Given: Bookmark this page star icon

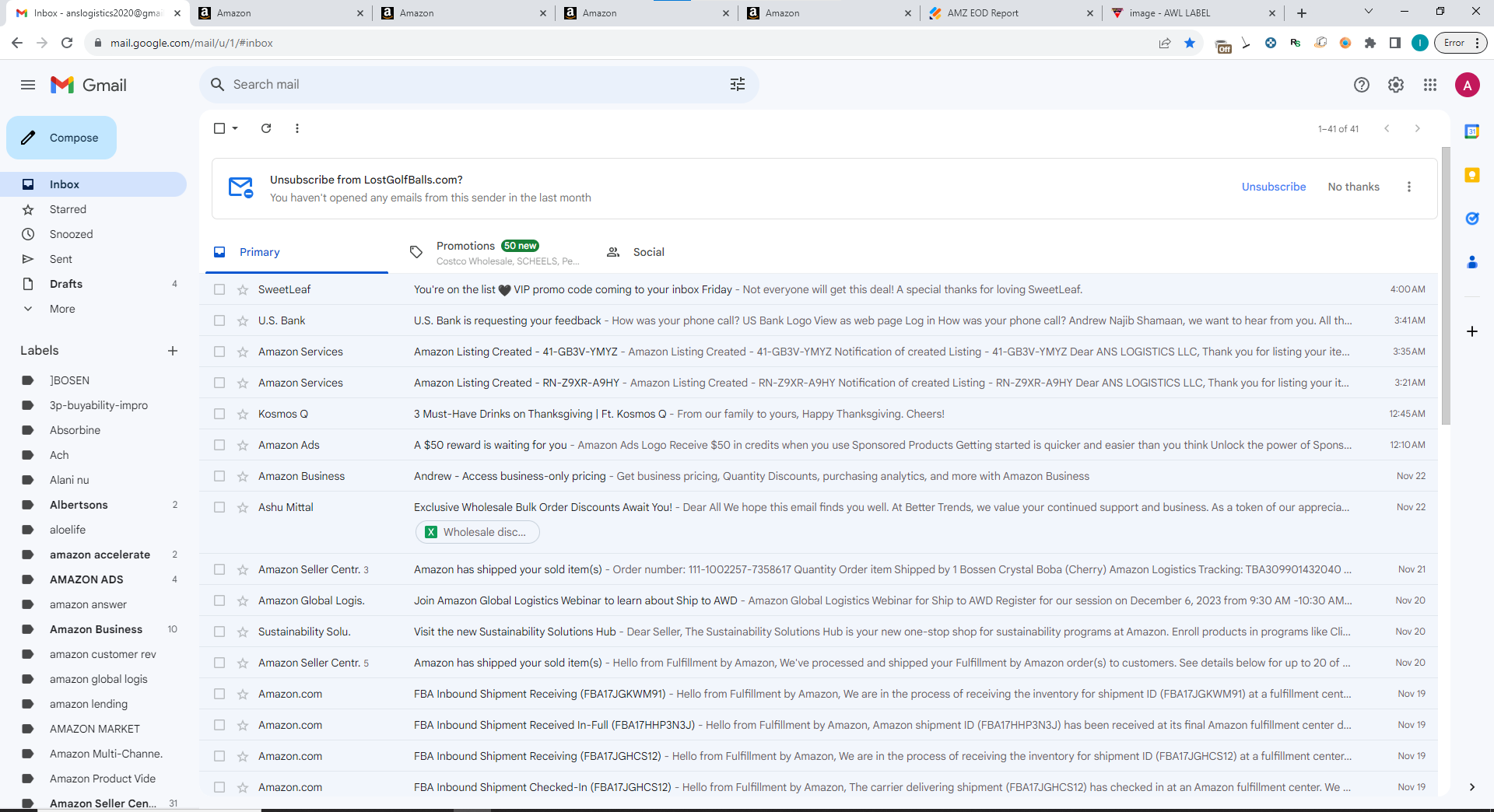Looking at the screenshot, I should click(x=1190, y=43).
